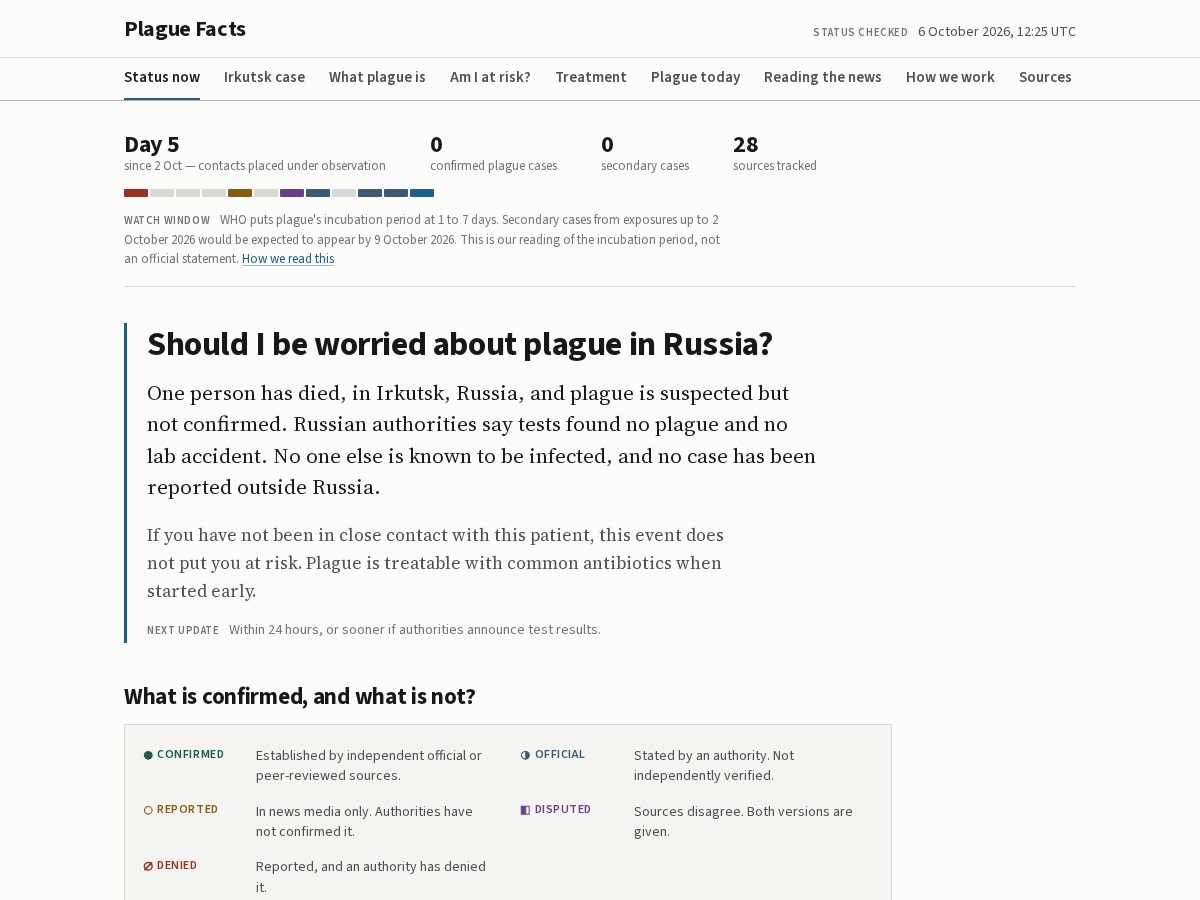1200x900 pixels.
Task: Open the Plague Facts site title
Action: coord(185,29)
